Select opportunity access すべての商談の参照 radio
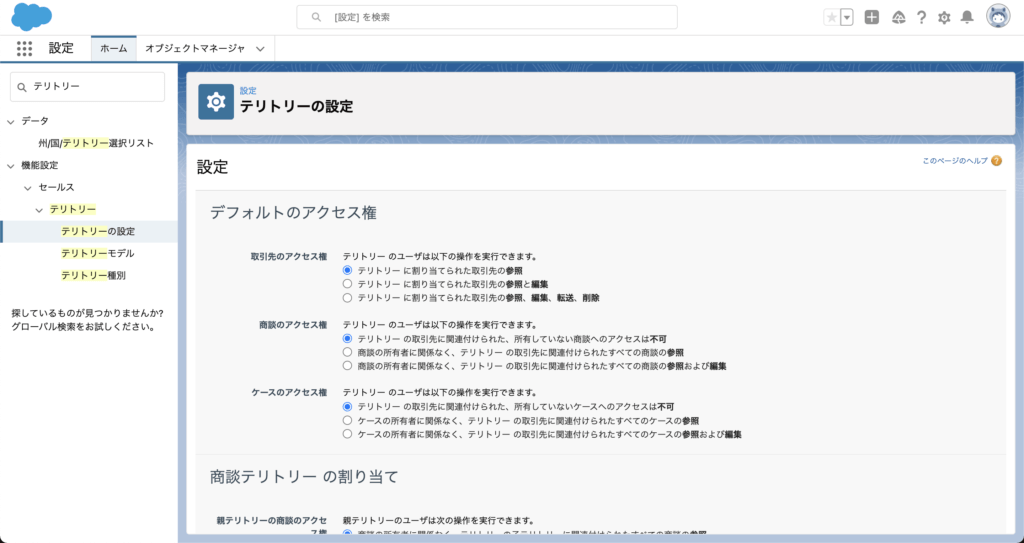The height and width of the screenshot is (543, 1024). tap(347, 352)
